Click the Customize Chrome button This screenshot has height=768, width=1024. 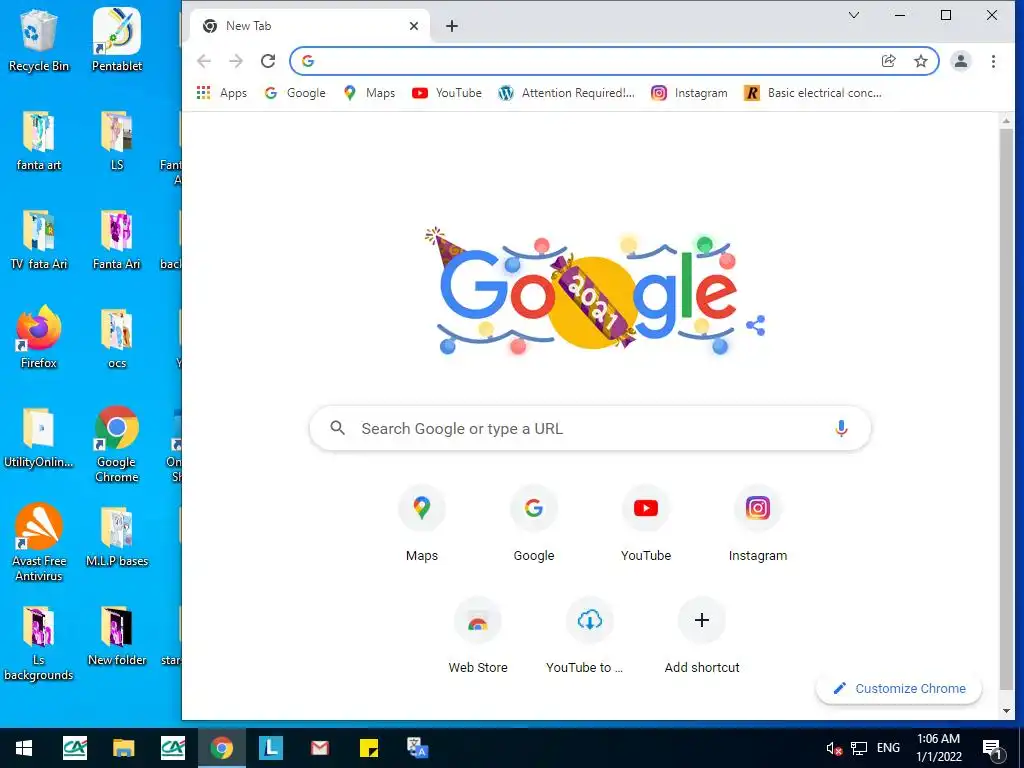tap(899, 688)
